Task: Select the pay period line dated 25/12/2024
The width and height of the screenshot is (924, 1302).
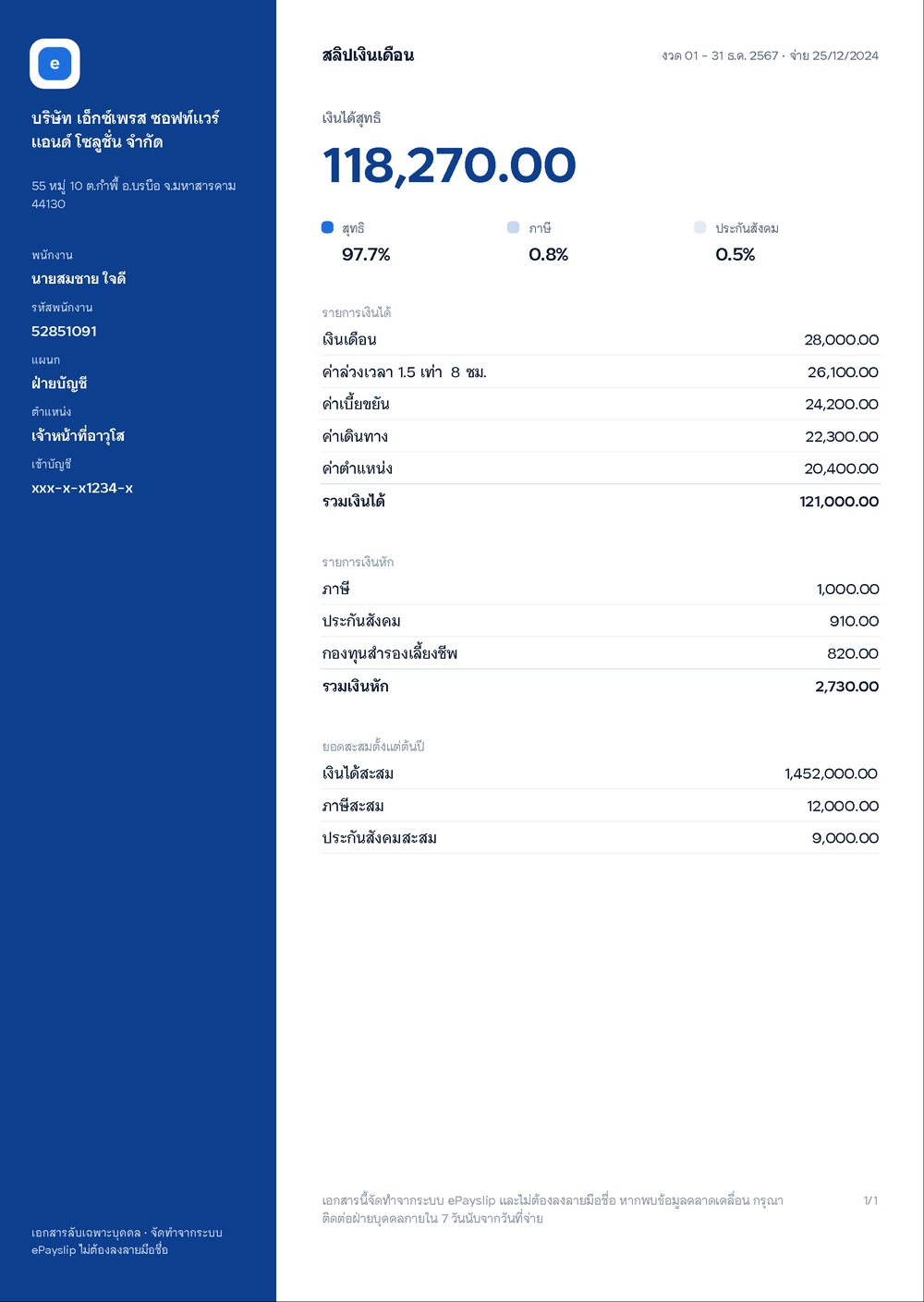Action: click(x=771, y=55)
